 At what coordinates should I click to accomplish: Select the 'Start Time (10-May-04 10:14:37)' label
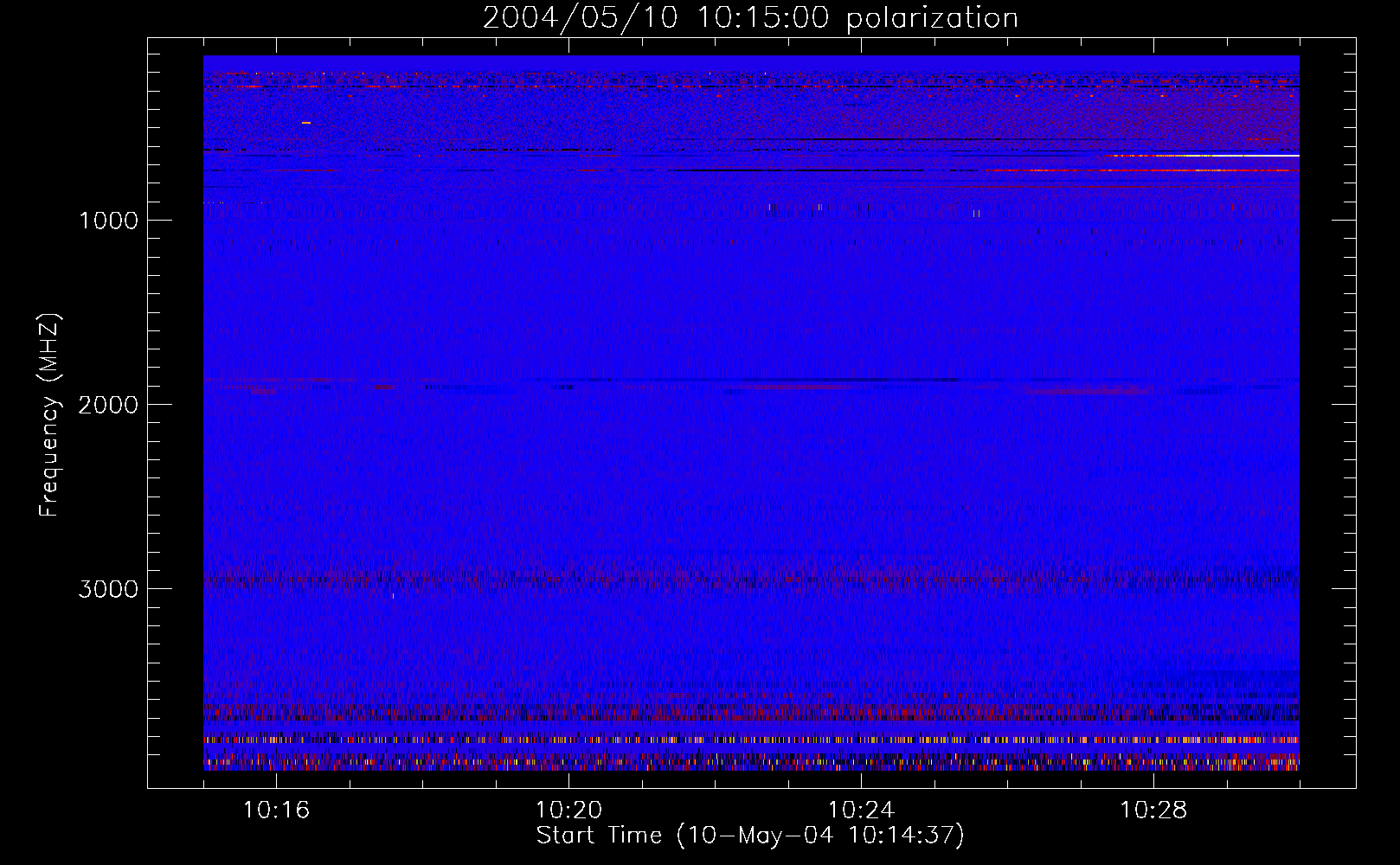point(750,836)
